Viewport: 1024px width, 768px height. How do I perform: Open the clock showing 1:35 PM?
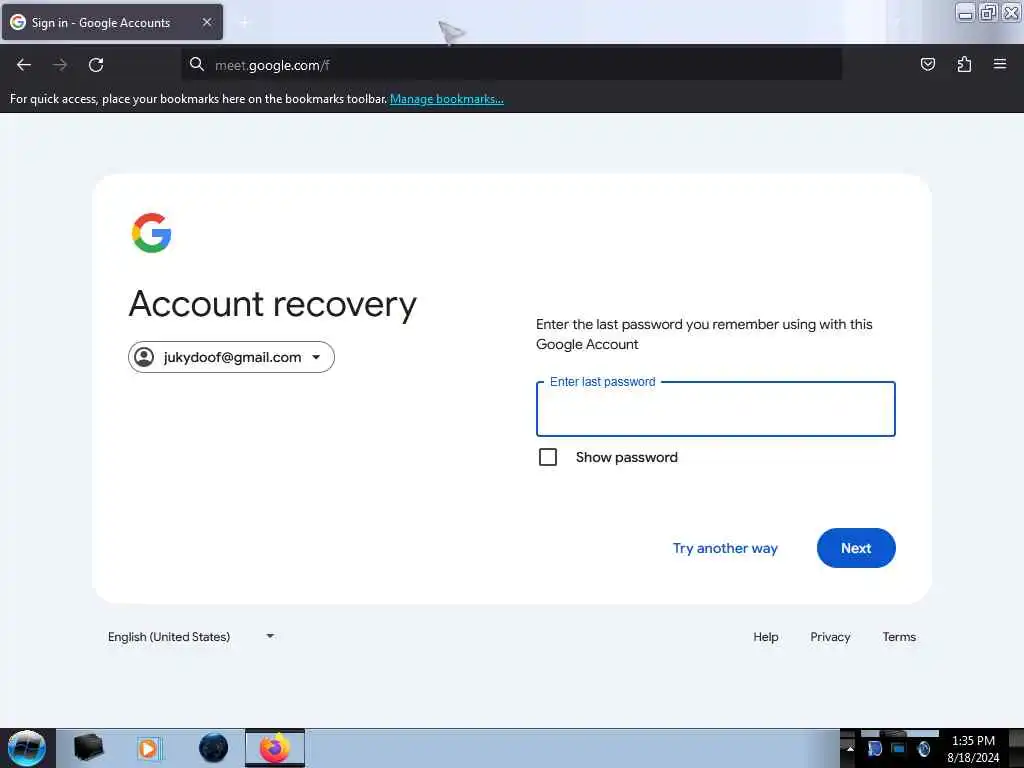973,749
